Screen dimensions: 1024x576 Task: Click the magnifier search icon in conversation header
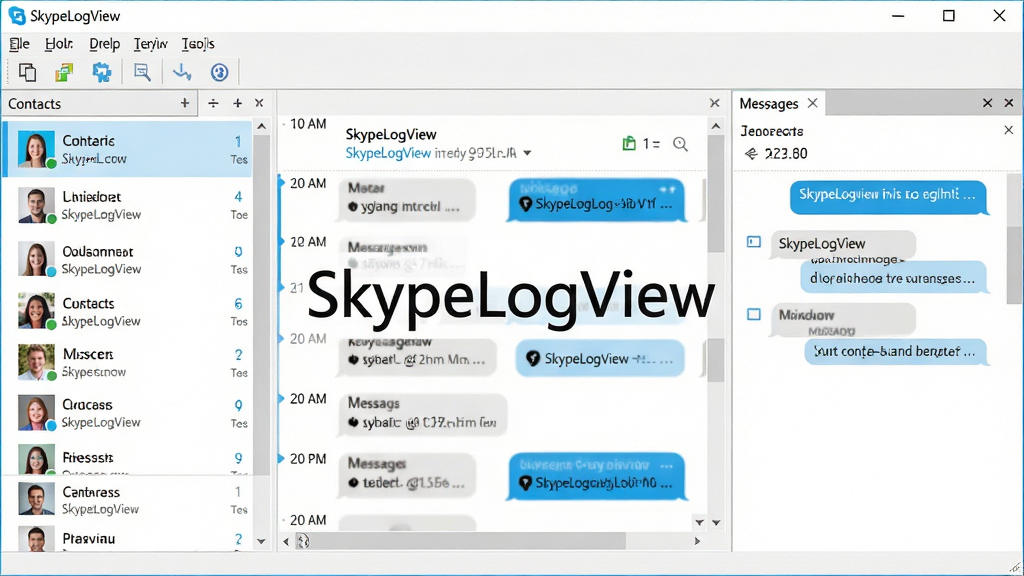pyautogui.click(x=680, y=144)
